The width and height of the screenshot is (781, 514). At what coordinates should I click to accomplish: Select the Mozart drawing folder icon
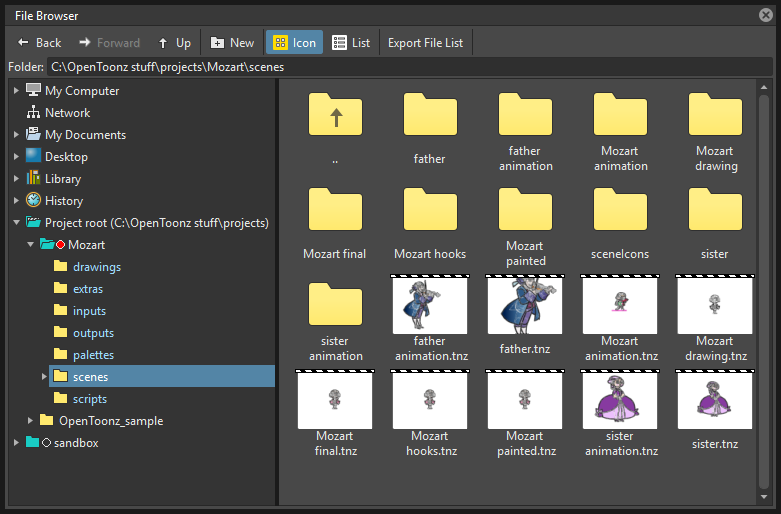tap(715, 114)
